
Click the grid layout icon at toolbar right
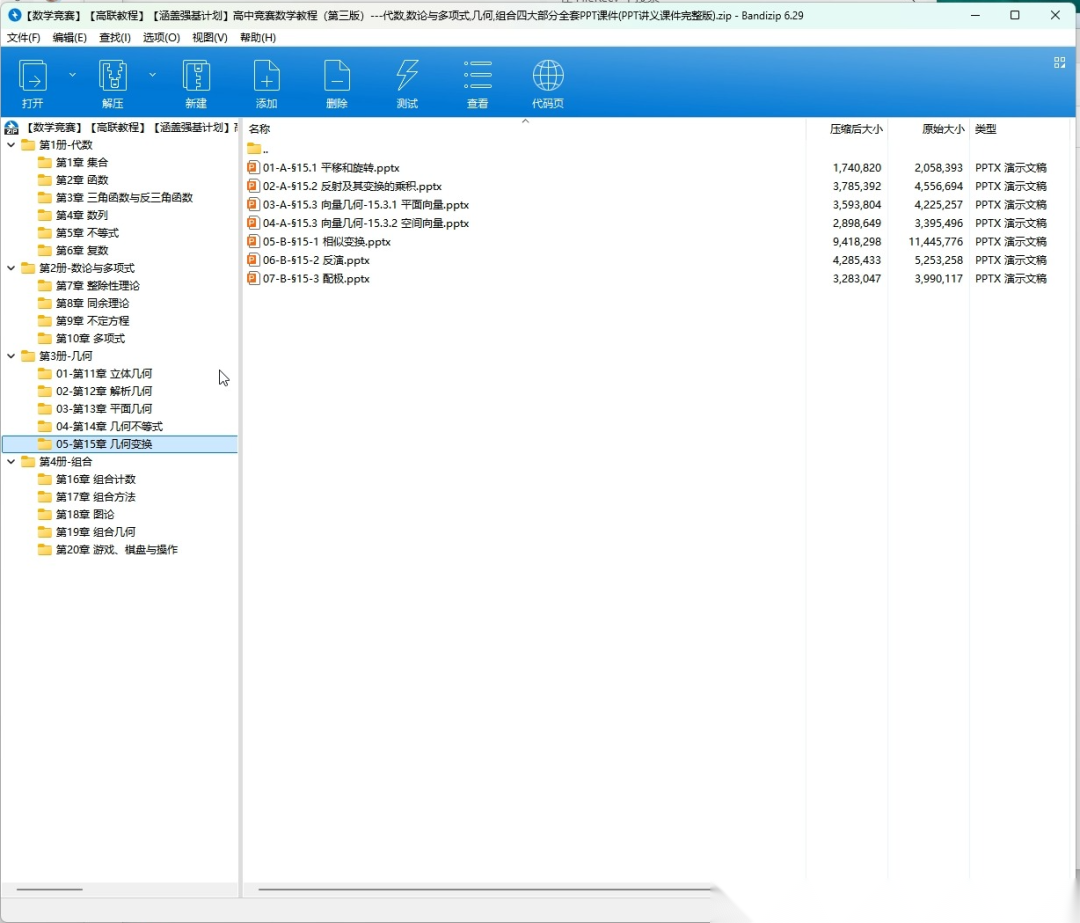[x=1059, y=62]
